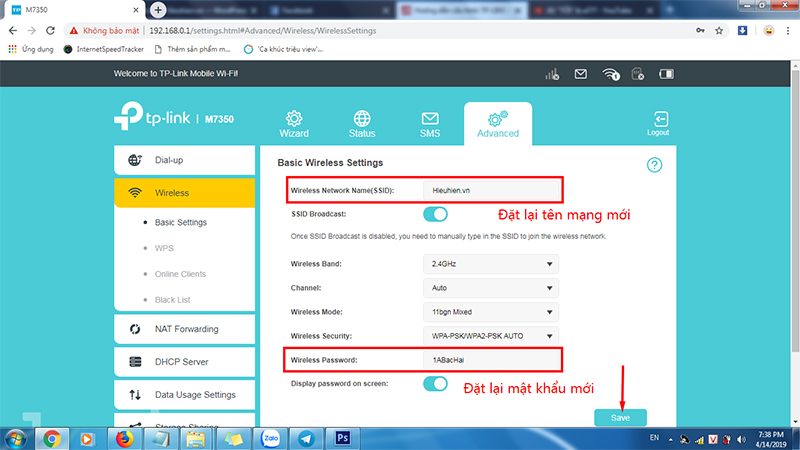Open DHCP Server in sidebar
The image size is (800, 450).
click(181, 362)
